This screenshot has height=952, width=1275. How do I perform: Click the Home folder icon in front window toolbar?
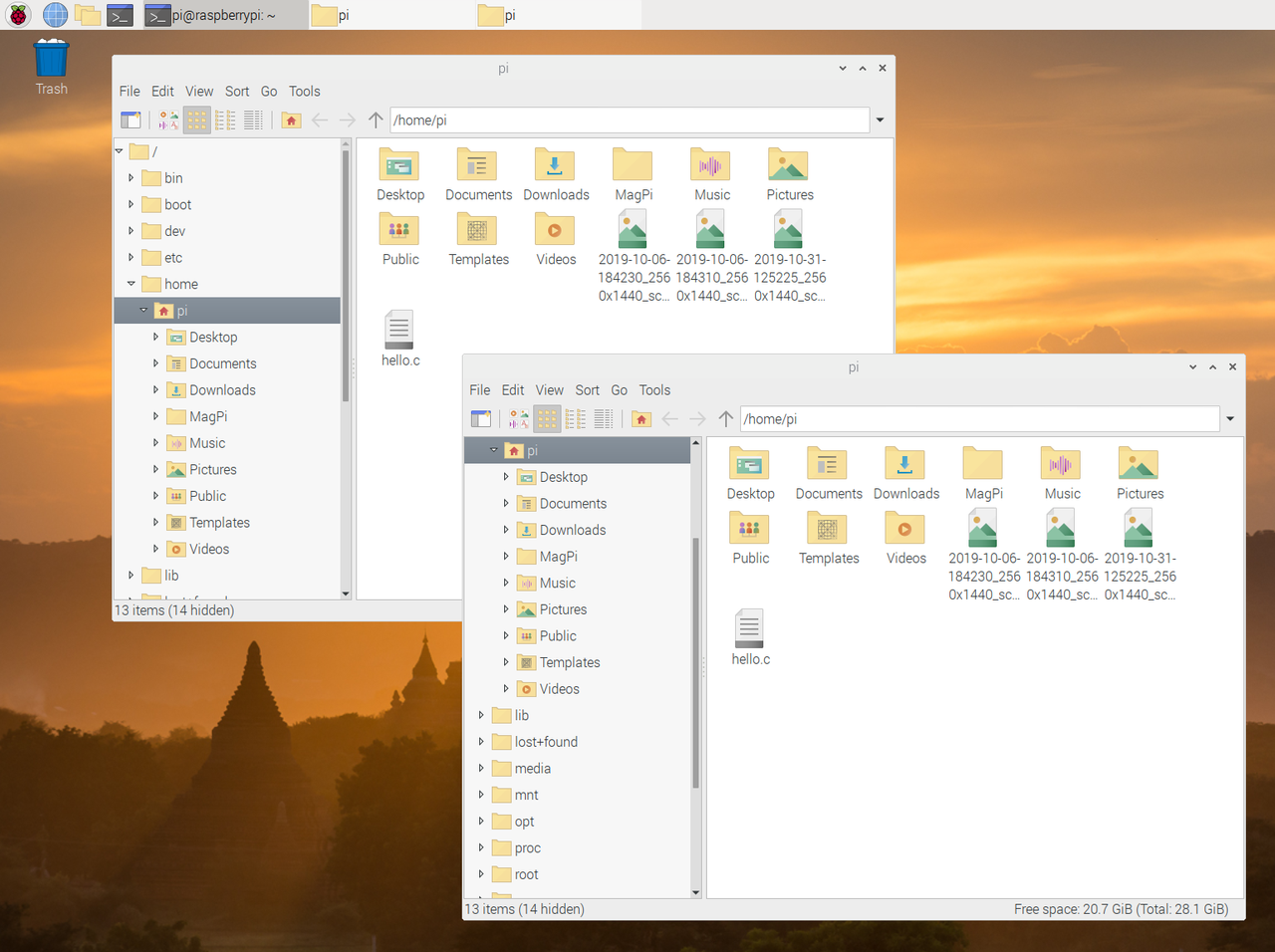tap(641, 419)
